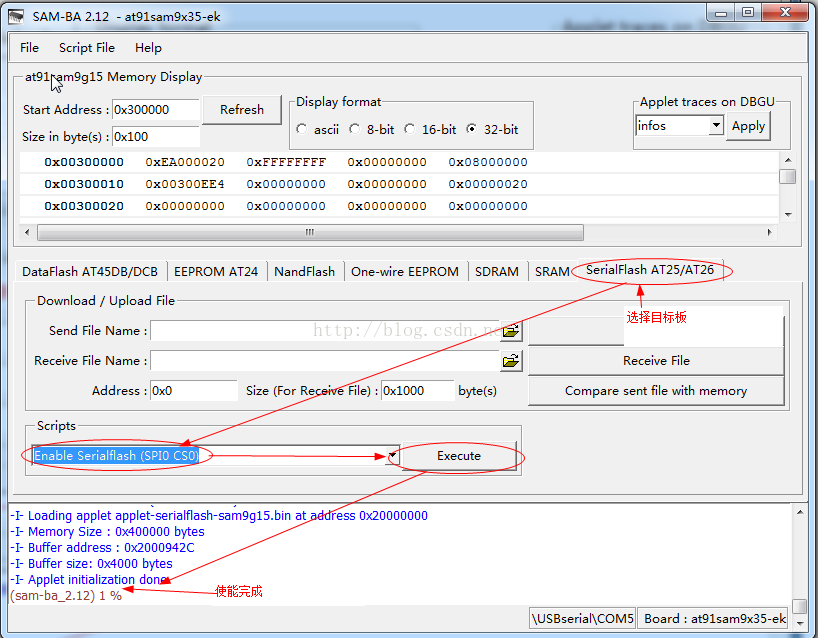Screen dimensions: 818x638
Task: Open applet traces infos dropdown
Action: click(x=716, y=125)
